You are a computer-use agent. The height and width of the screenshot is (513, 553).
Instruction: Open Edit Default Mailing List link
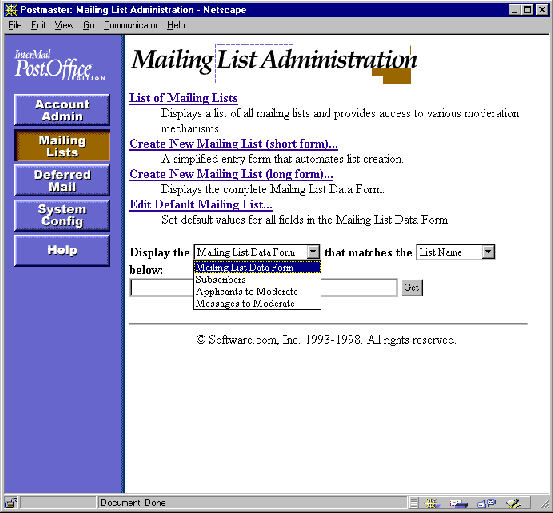[201, 204]
